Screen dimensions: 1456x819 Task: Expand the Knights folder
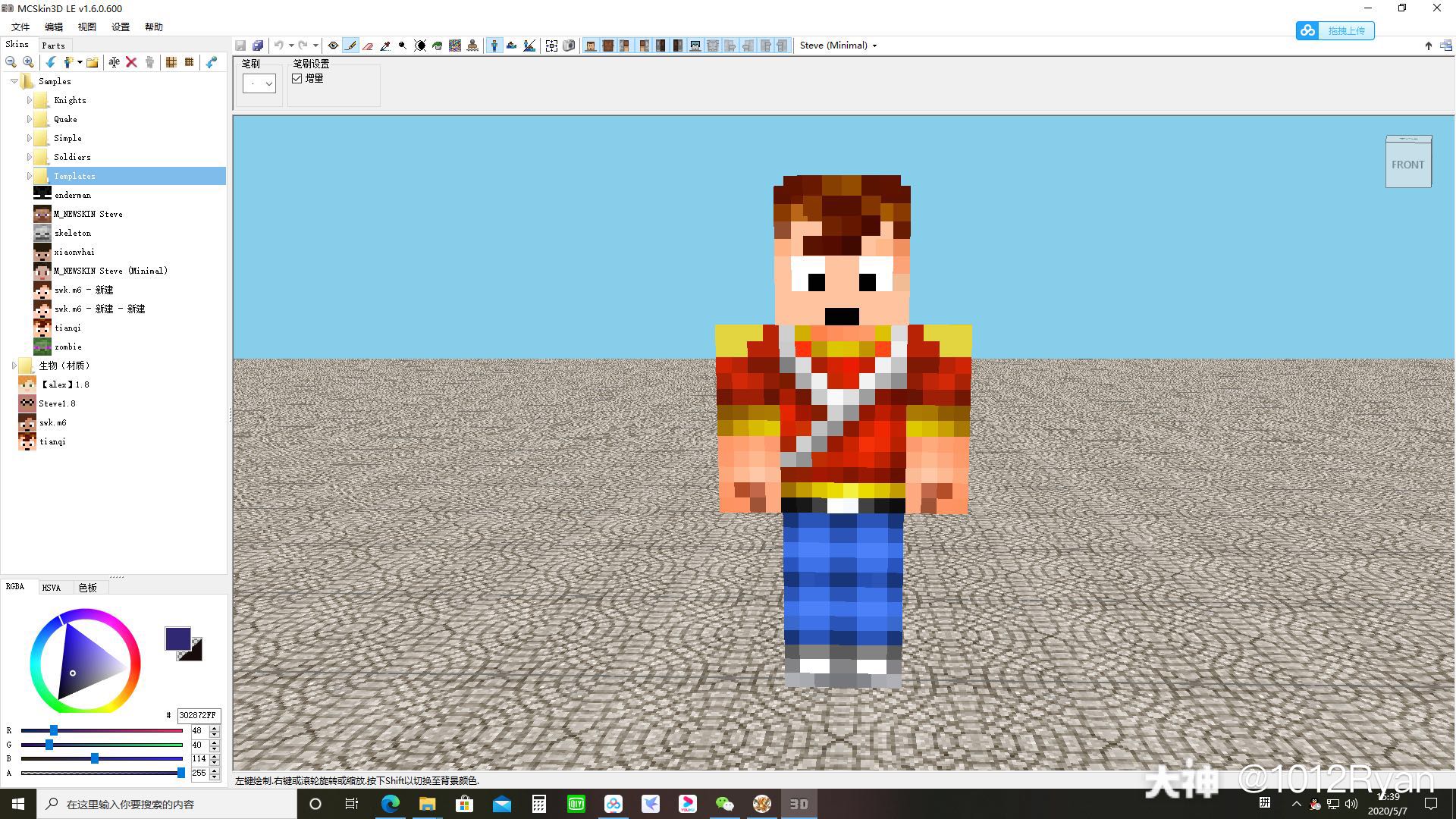tap(29, 100)
